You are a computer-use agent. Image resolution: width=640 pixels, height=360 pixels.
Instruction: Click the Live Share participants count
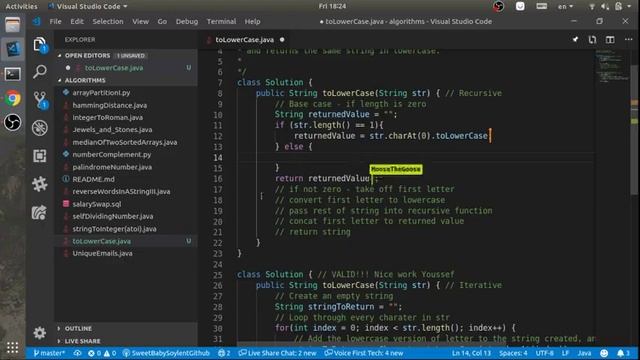[x=224, y=353]
